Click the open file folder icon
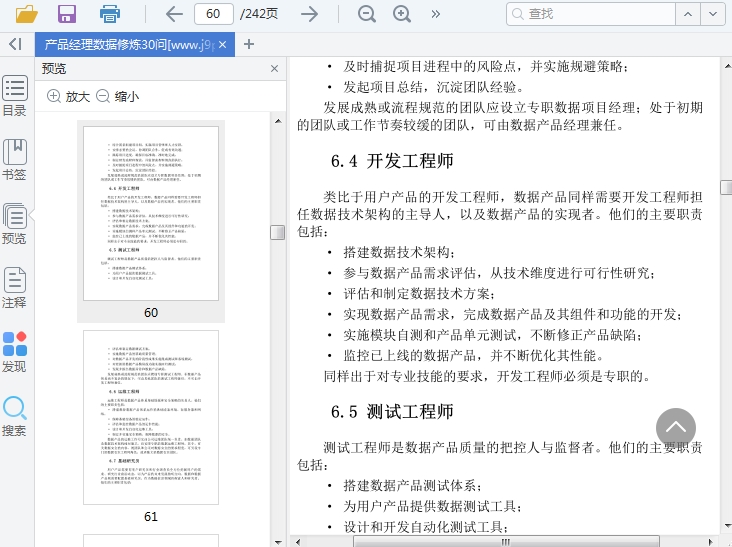 27,14
